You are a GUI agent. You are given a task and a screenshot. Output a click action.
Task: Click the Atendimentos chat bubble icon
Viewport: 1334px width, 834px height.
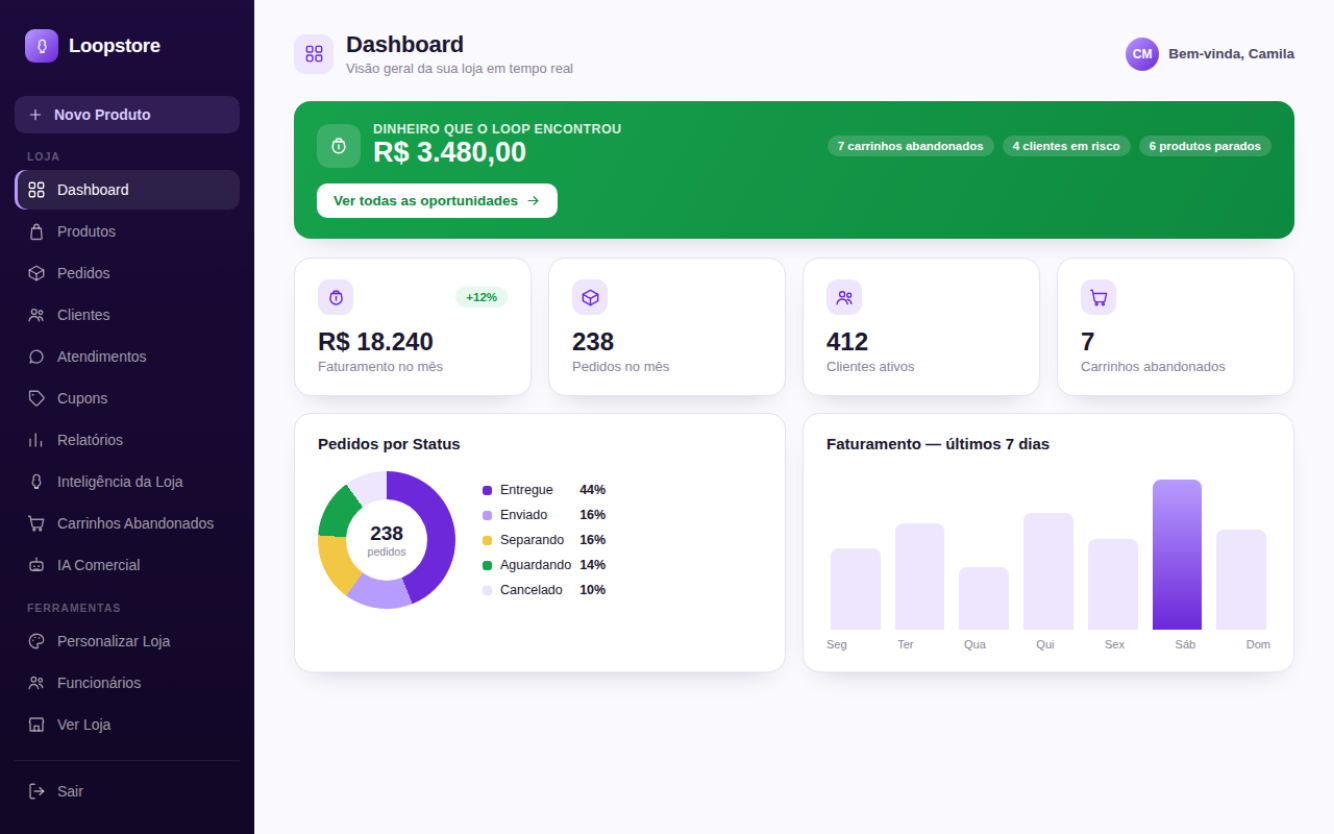[x=37, y=357]
